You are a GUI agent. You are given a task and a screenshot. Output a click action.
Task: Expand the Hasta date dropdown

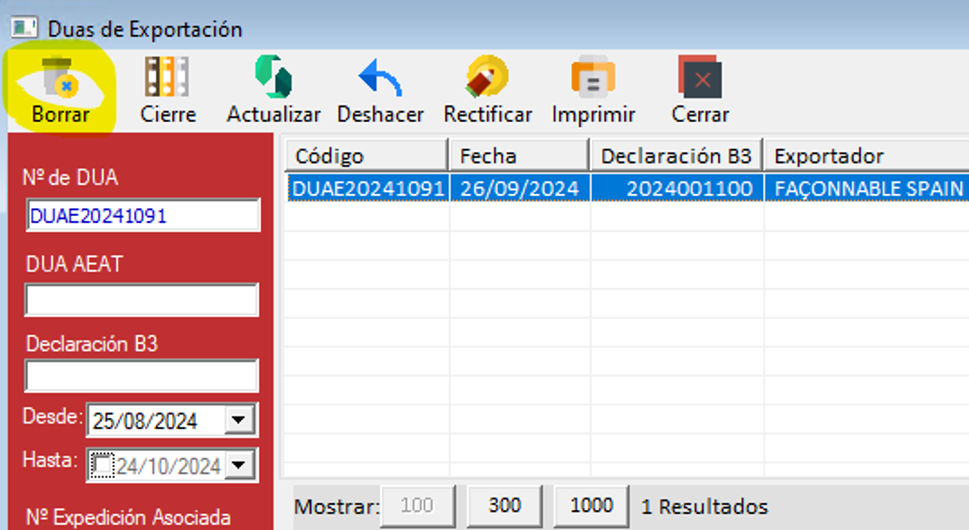point(238,465)
